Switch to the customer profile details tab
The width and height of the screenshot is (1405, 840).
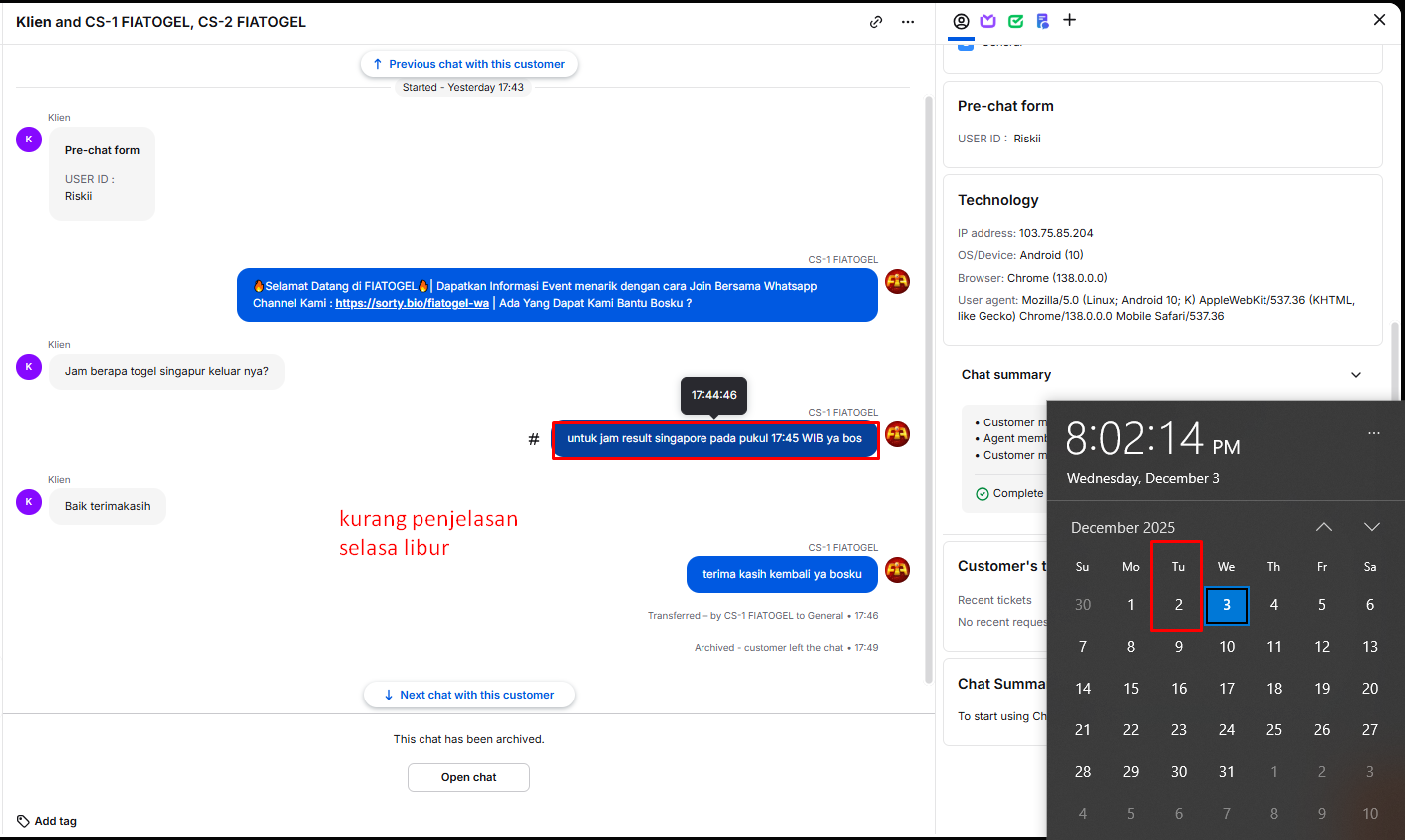[x=961, y=21]
